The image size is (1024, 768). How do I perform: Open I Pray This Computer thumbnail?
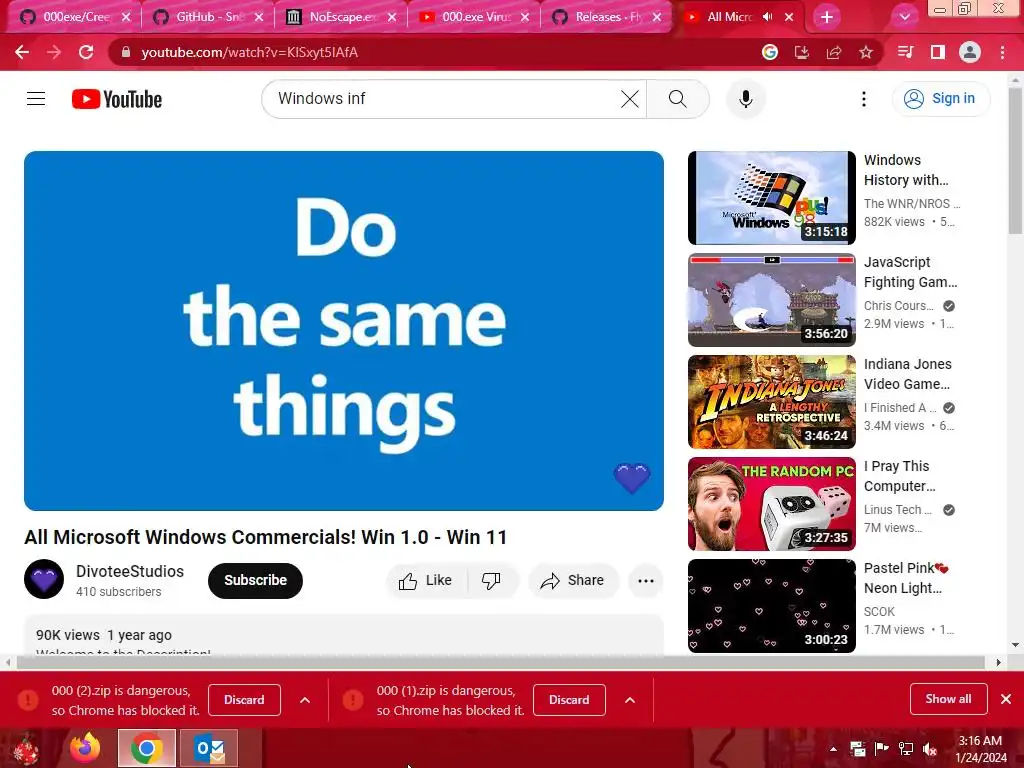pyautogui.click(x=772, y=504)
